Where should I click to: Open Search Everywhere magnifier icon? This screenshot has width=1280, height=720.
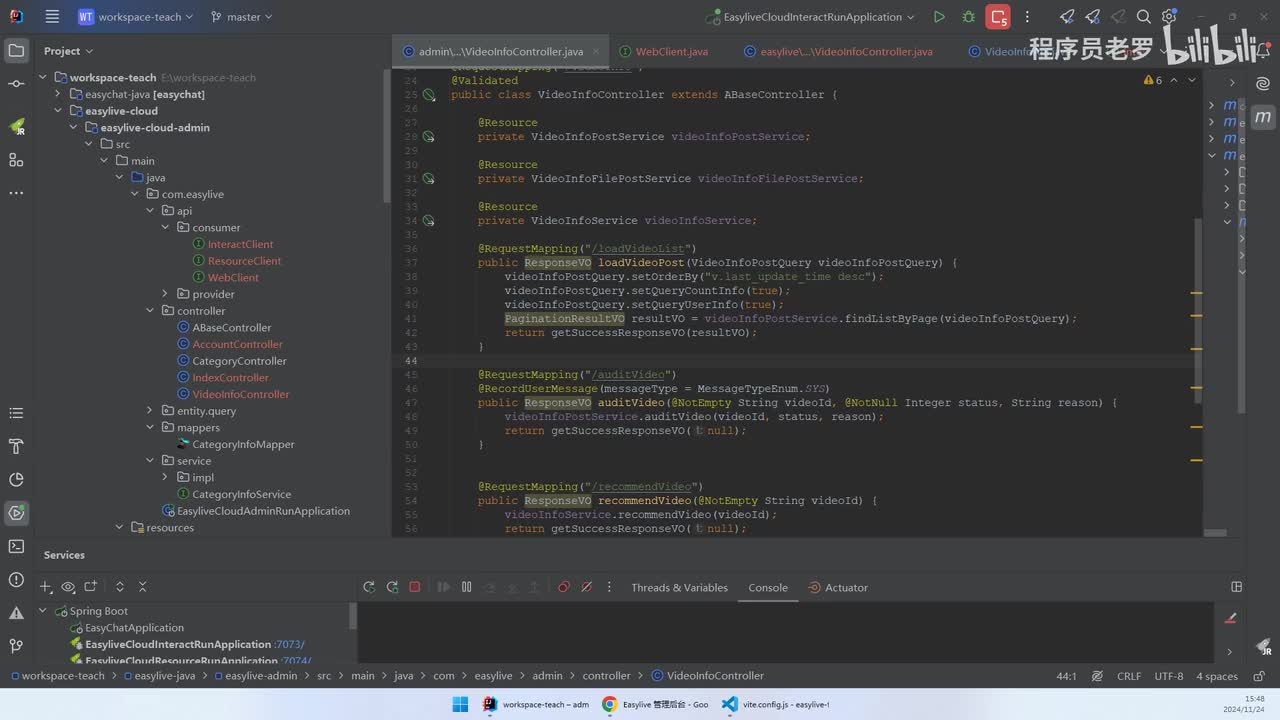(1144, 17)
